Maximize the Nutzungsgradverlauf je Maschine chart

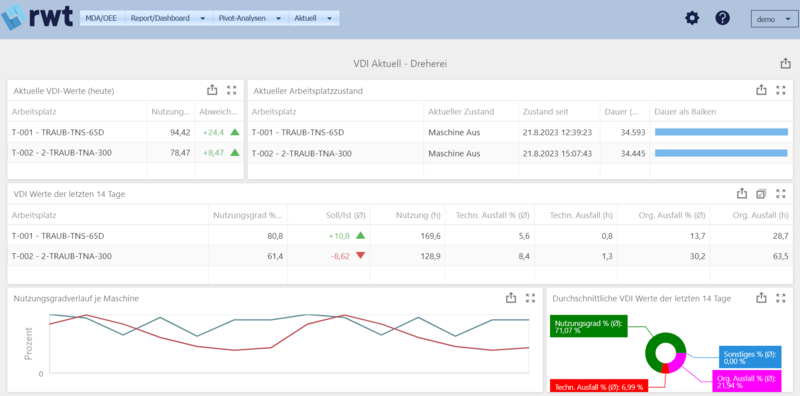pos(531,298)
